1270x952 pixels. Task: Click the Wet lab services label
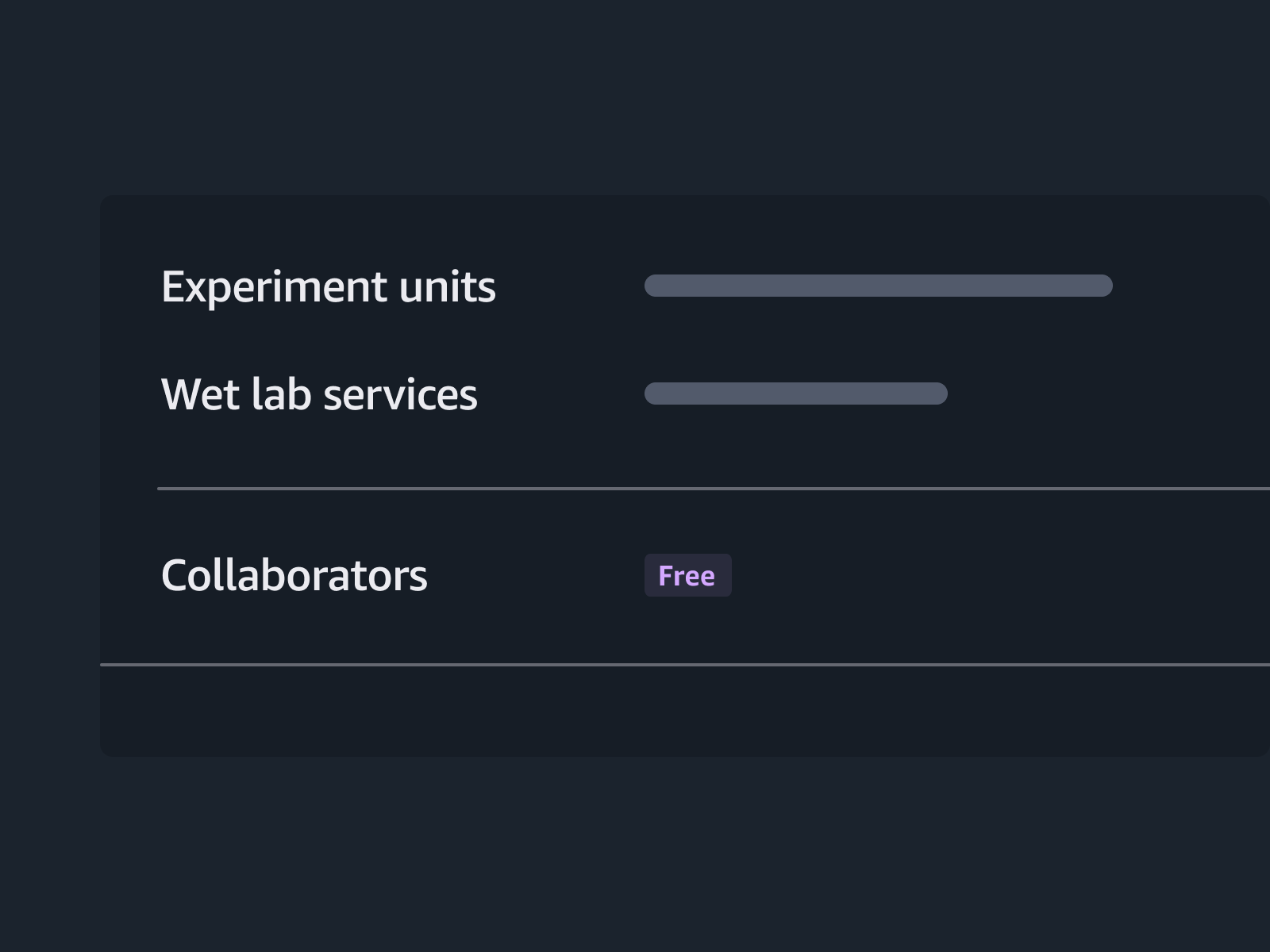(319, 394)
